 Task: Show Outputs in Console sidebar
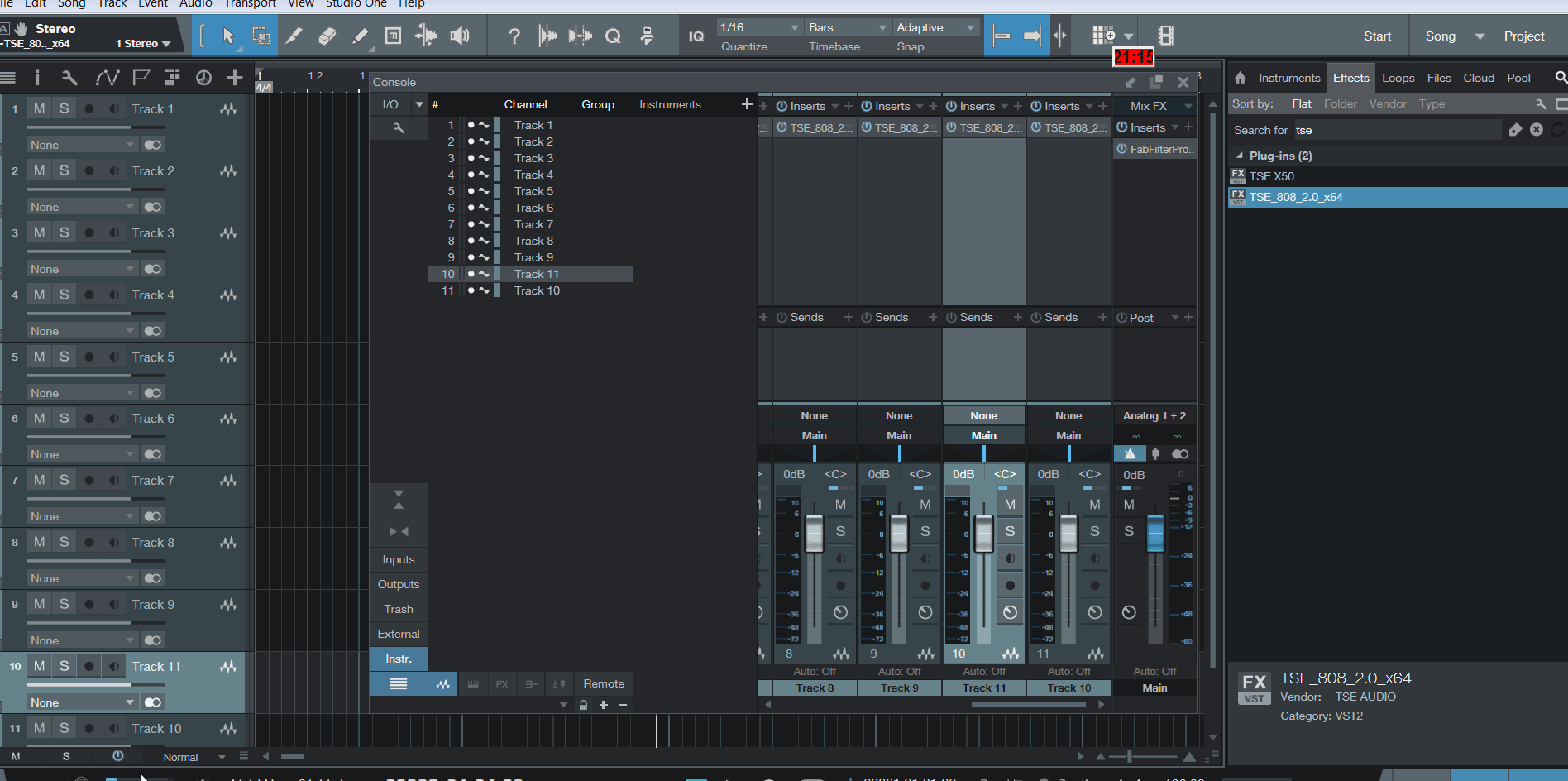coord(399,584)
